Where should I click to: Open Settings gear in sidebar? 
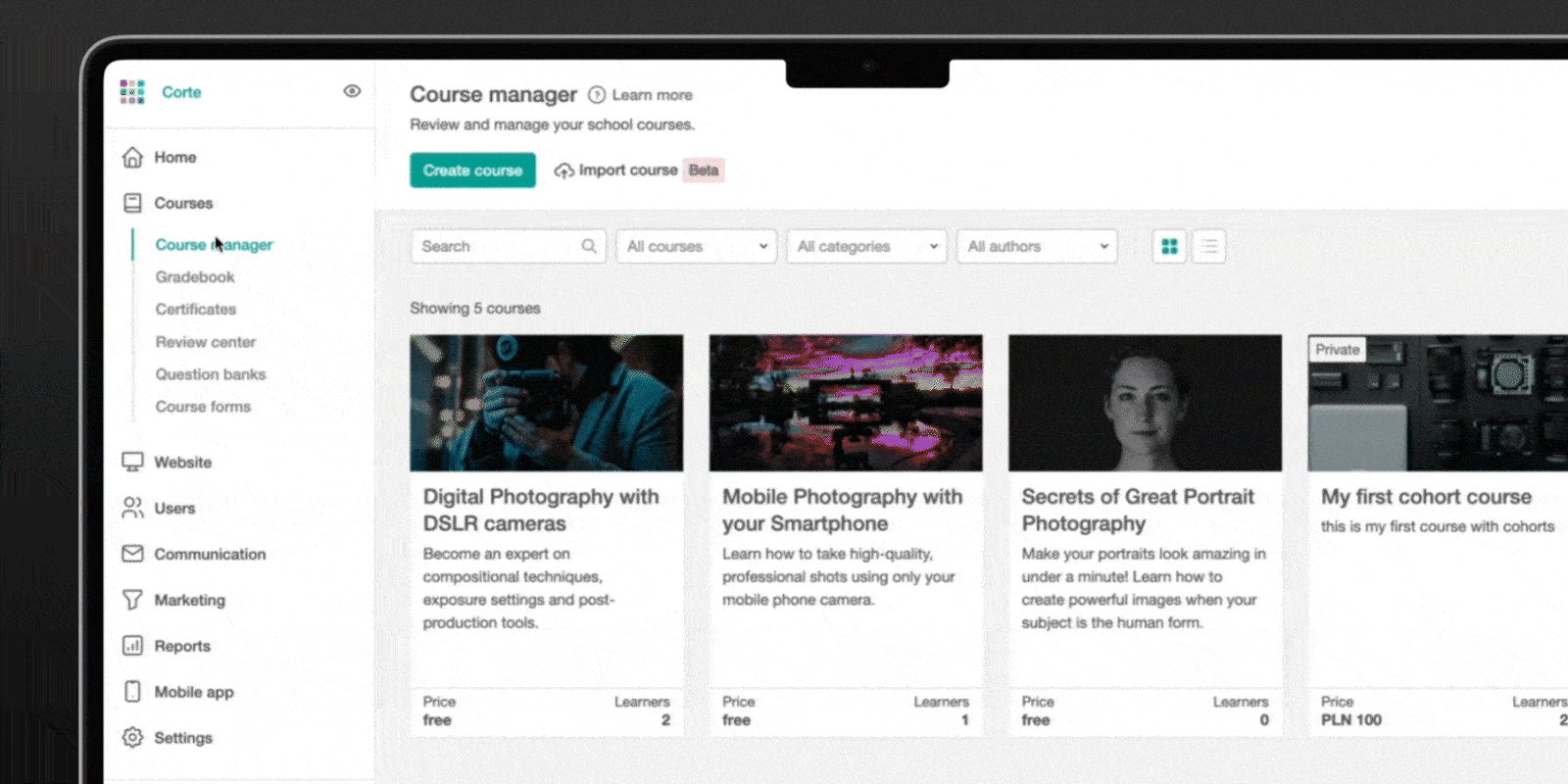132,738
